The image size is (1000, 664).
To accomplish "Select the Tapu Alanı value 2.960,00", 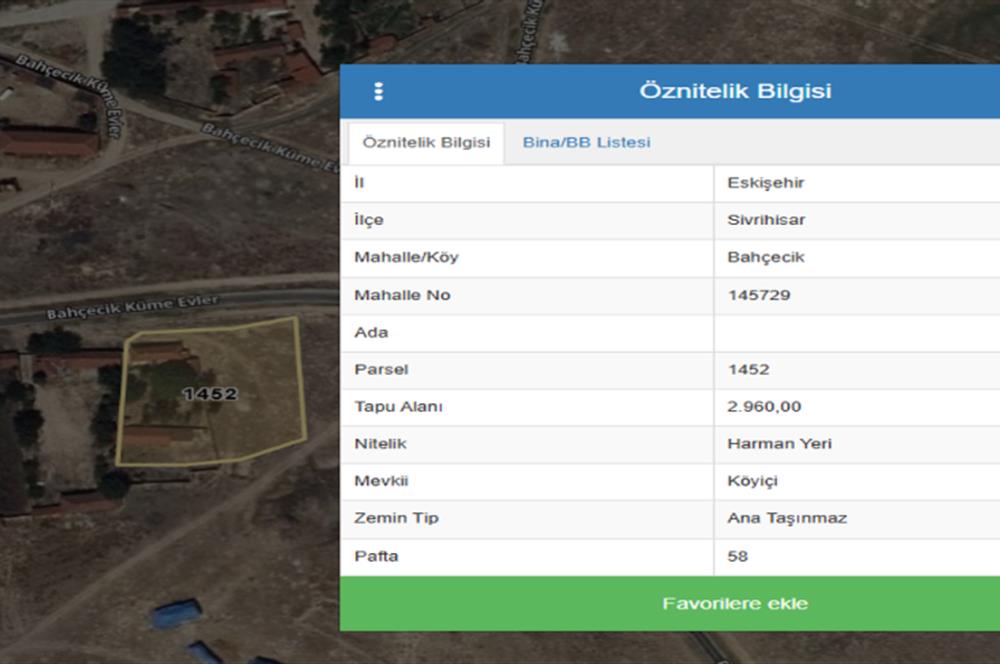I will (x=764, y=407).
